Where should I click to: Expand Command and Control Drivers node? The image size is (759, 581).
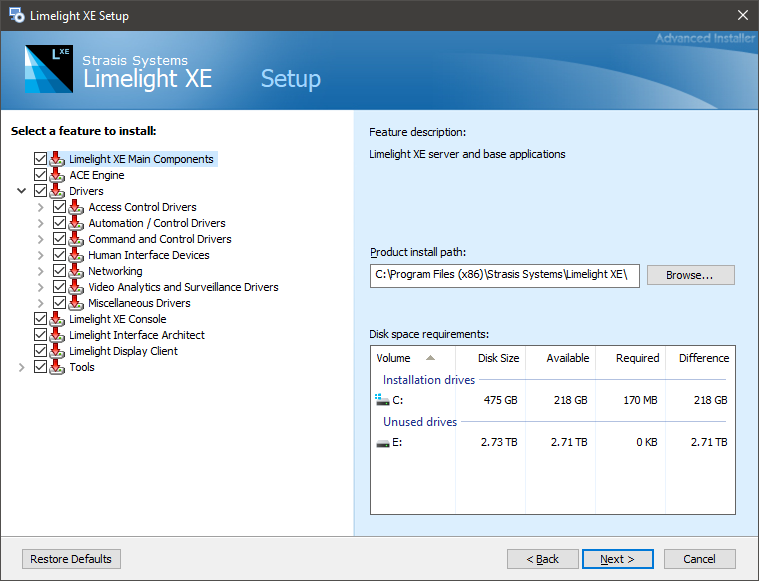point(41,239)
